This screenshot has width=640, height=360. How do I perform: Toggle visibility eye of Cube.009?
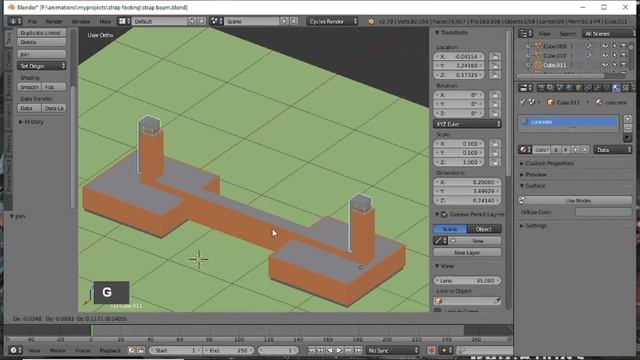pos(605,46)
